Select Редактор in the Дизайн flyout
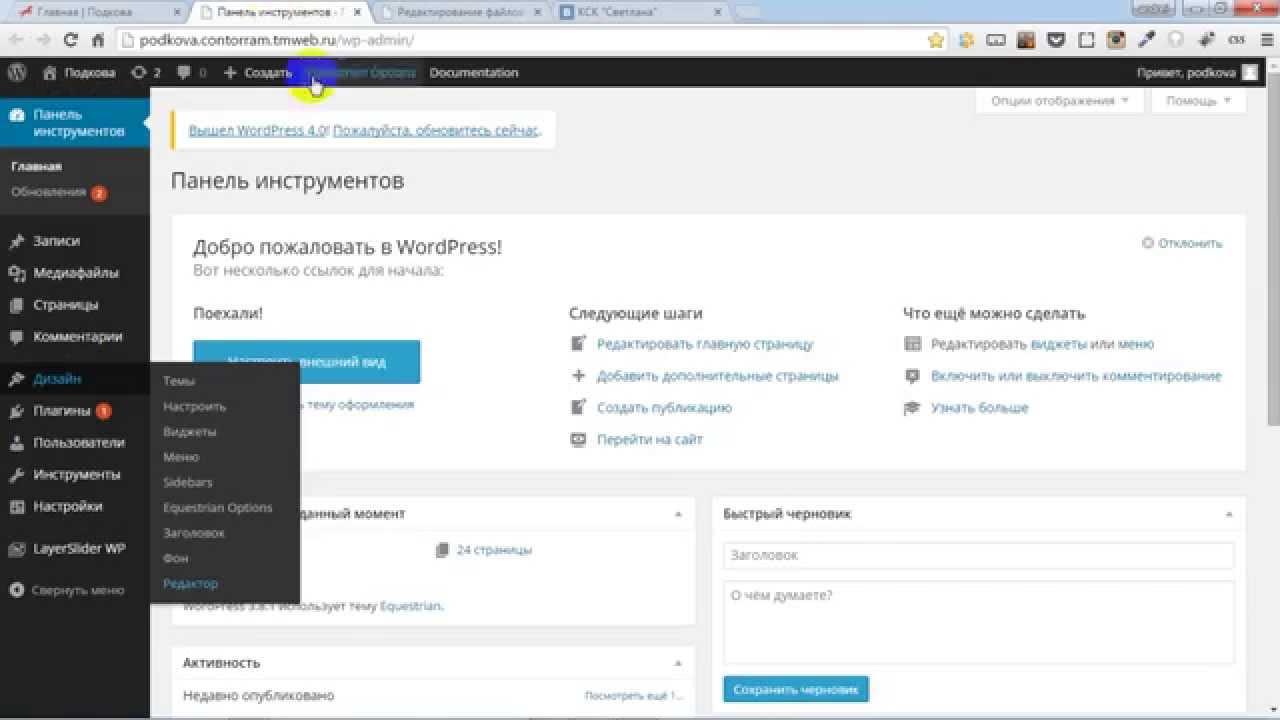1280x720 pixels. 190,583
